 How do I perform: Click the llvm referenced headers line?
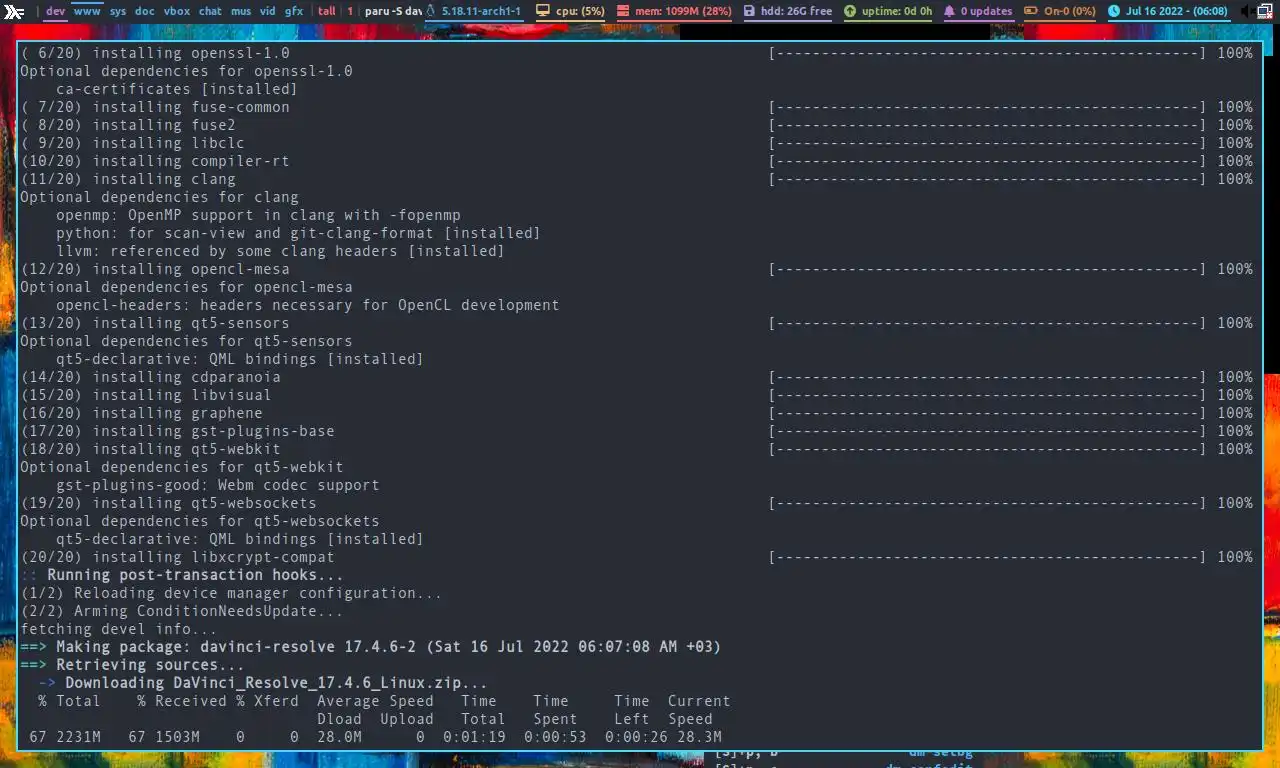(x=280, y=251)
